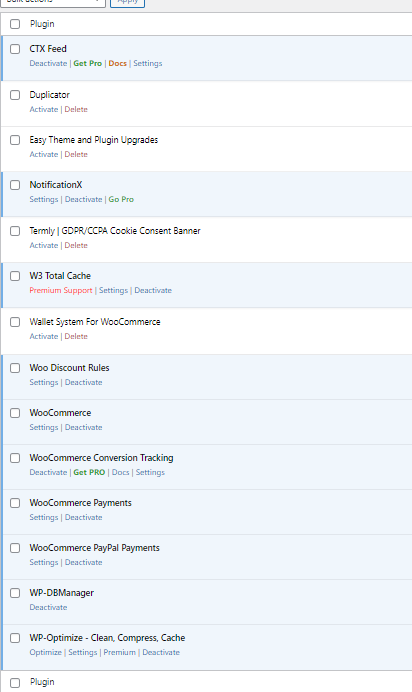Tick the checkbox beside the plain WooCommerce plugin
This screenshot has width=412, height=692.
15,412
